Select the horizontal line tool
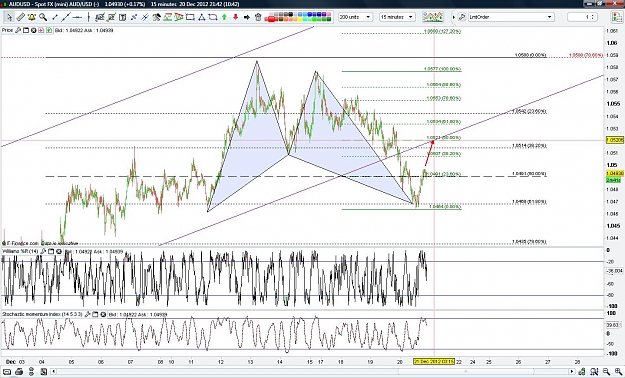 pyautogui.click(x=77, y=17)
